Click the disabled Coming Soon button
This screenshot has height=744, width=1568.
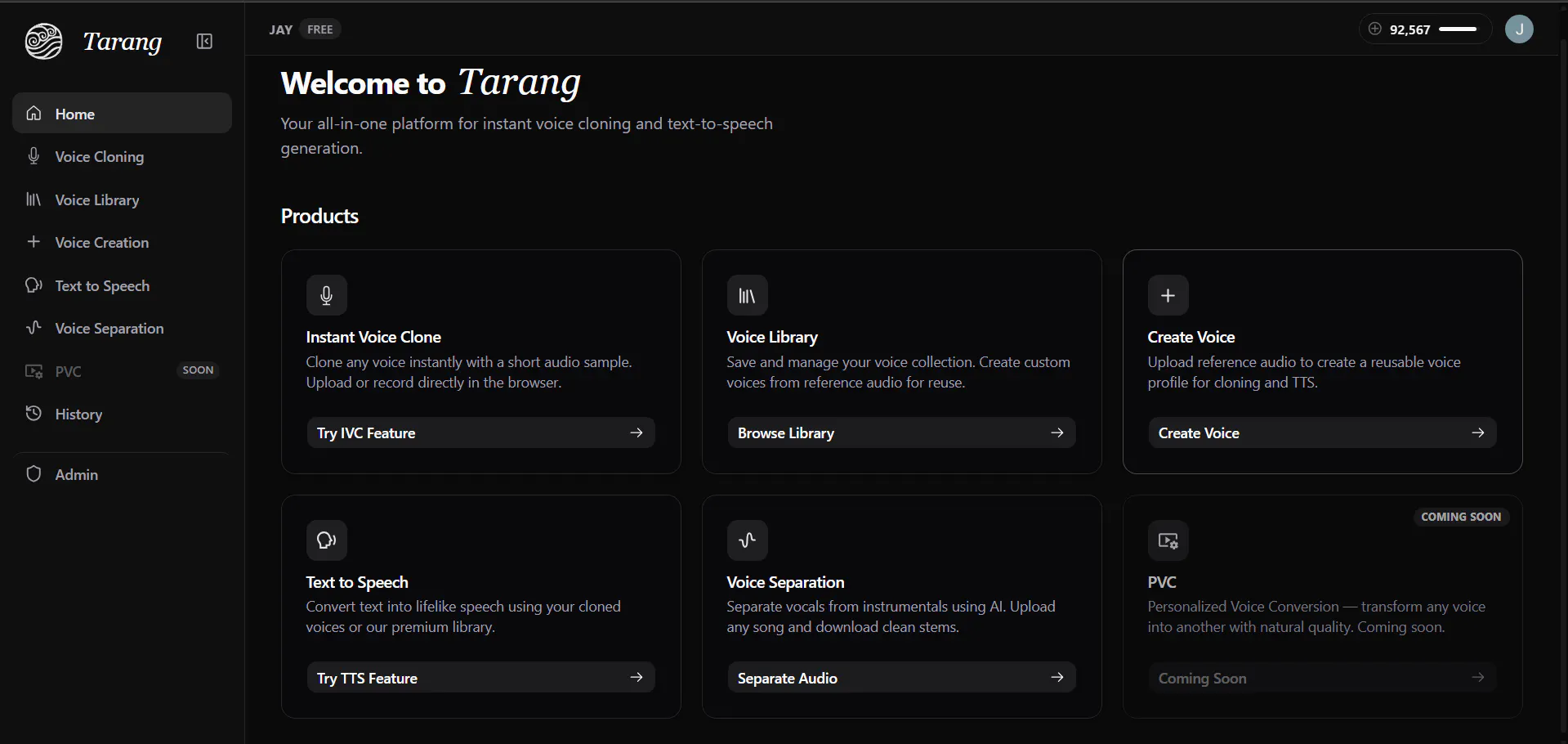click(x=1322, y=678)
